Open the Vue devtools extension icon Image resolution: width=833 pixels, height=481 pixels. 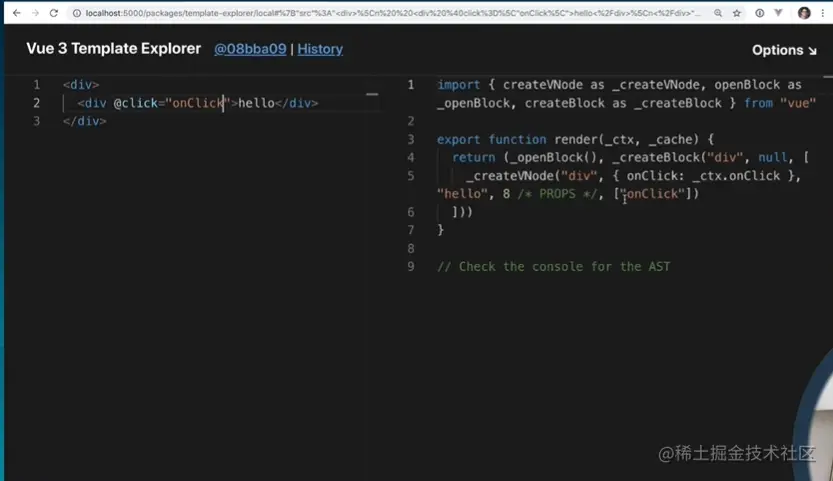click(778, 13)
